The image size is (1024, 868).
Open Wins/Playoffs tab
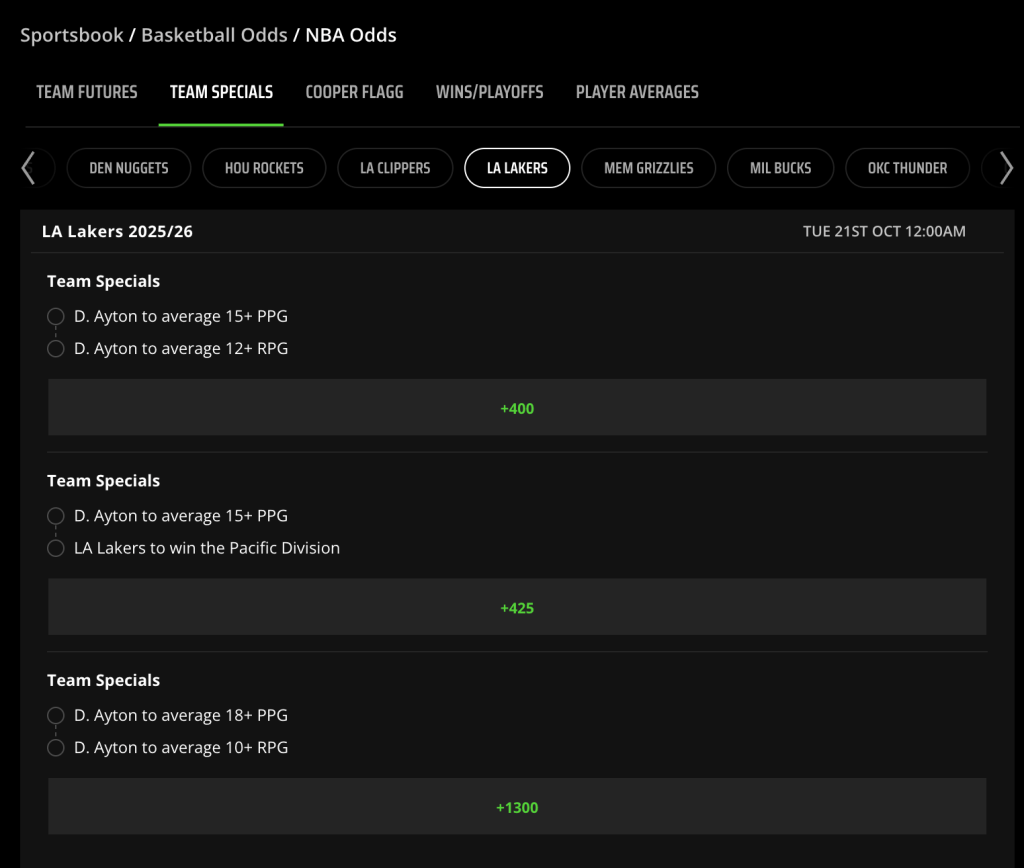point(490,92)
